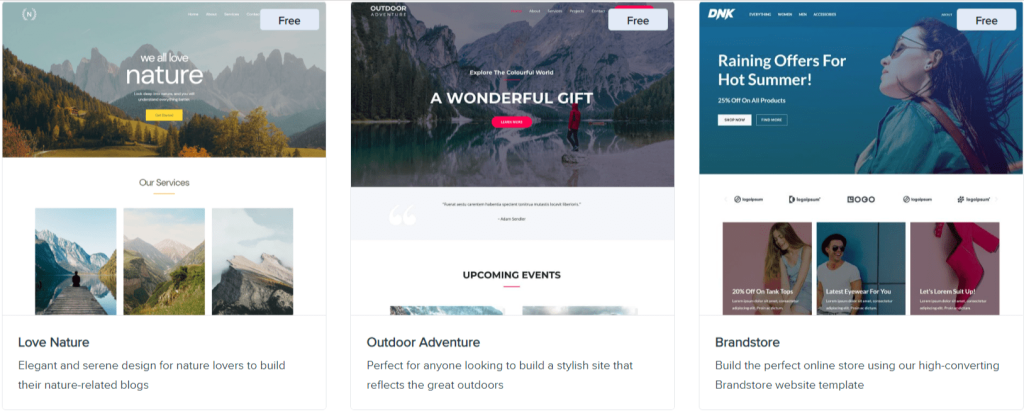This screenshot has height=411, width=1024.
Task: Open the Outdoor Adventure template title
Action: pos(423,342)
